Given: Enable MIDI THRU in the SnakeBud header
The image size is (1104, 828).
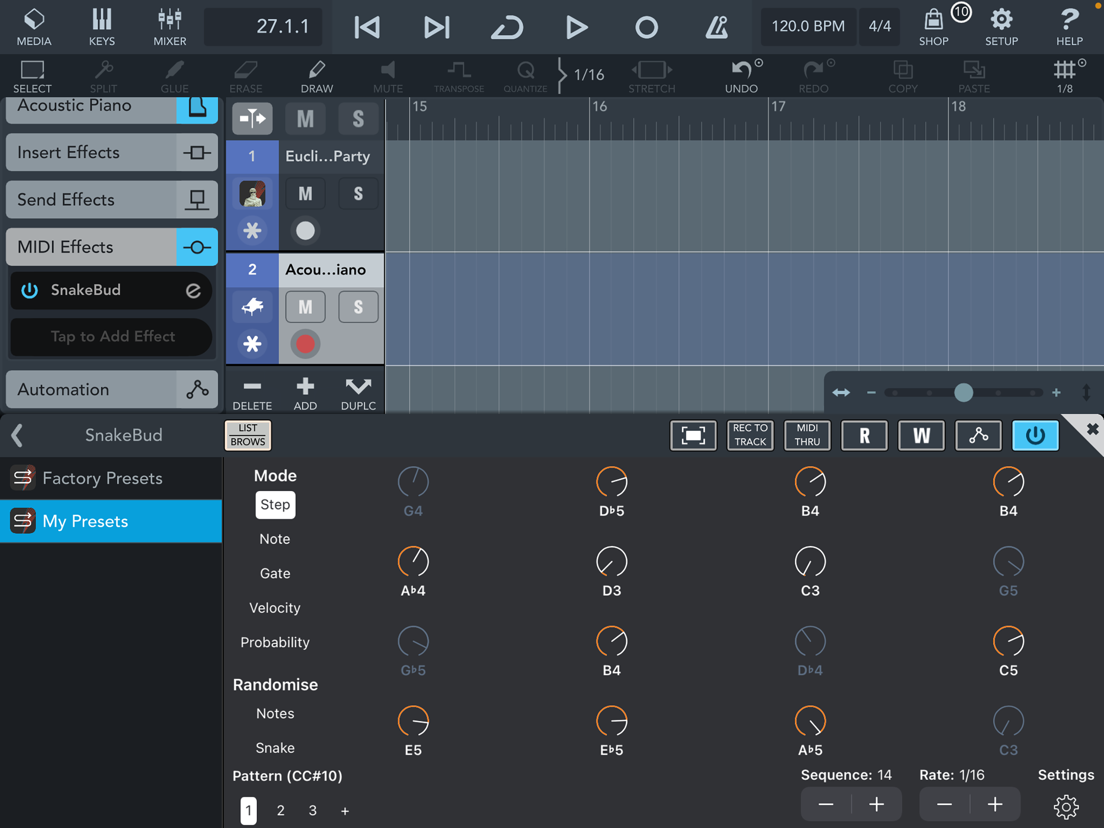Looking at the screenshot, I should point(807,435).
